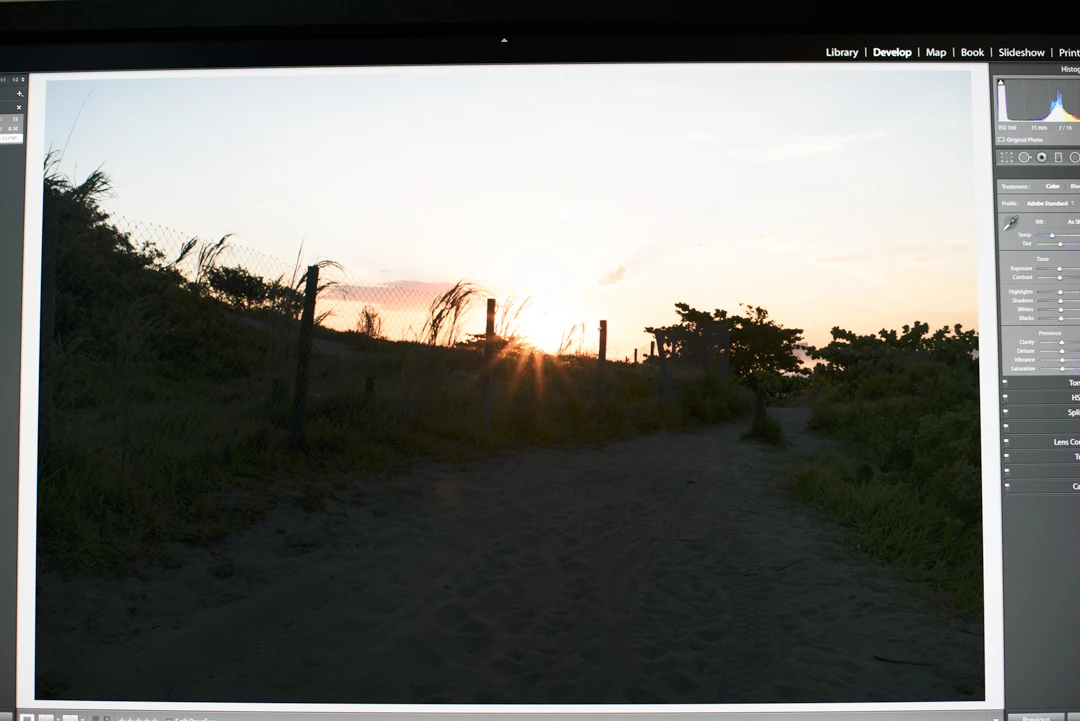This screenshot has width=1080, height=721.
Task: Toggle the HSL panel switch
Action: point(1005,397)
